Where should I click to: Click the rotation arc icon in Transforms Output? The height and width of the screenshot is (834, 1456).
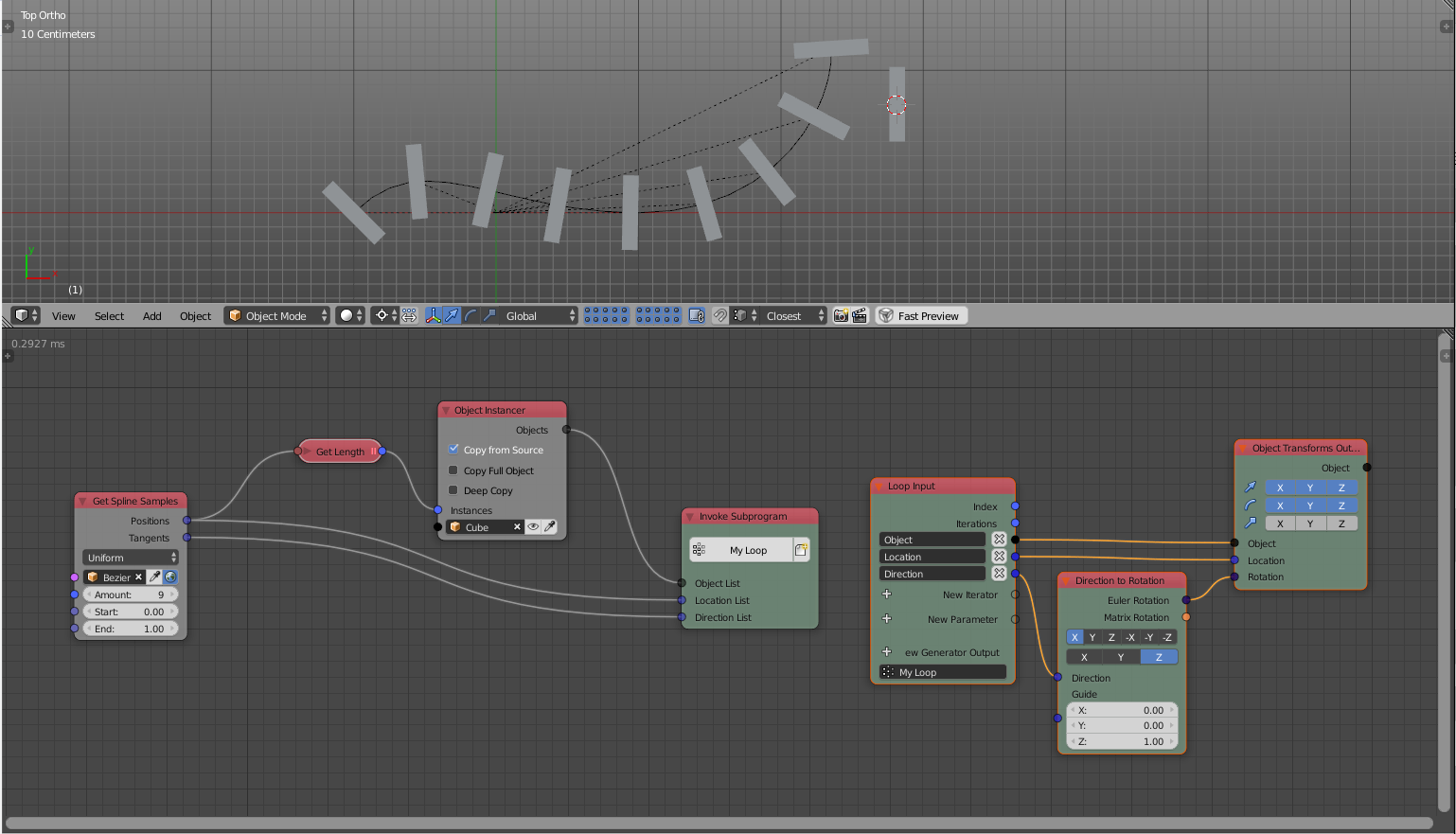(1250, 506)
